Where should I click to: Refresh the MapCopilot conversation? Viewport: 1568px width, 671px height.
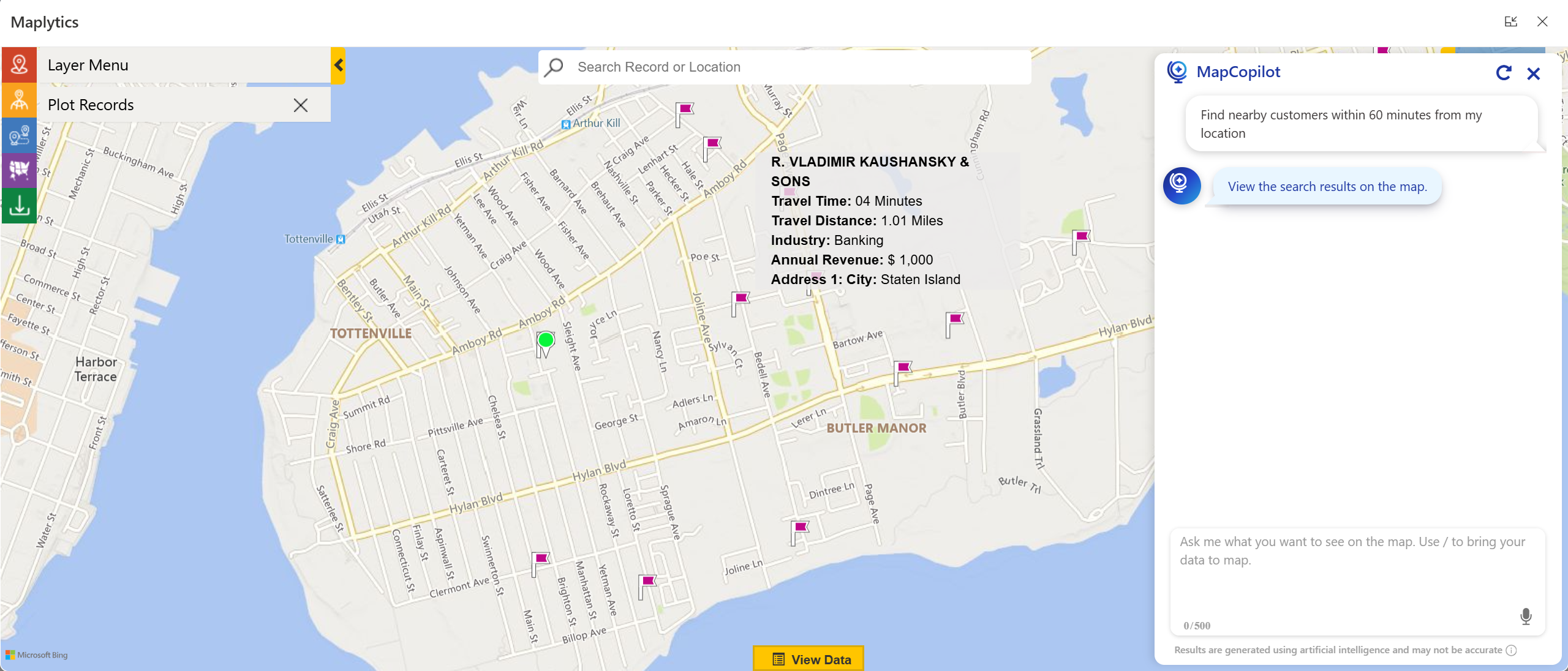click(1504, 73)
